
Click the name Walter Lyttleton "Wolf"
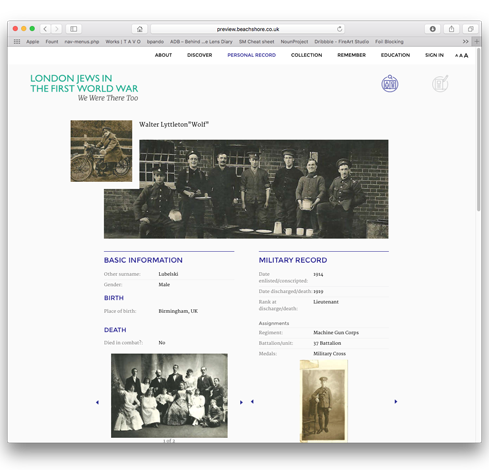point(174,125)
